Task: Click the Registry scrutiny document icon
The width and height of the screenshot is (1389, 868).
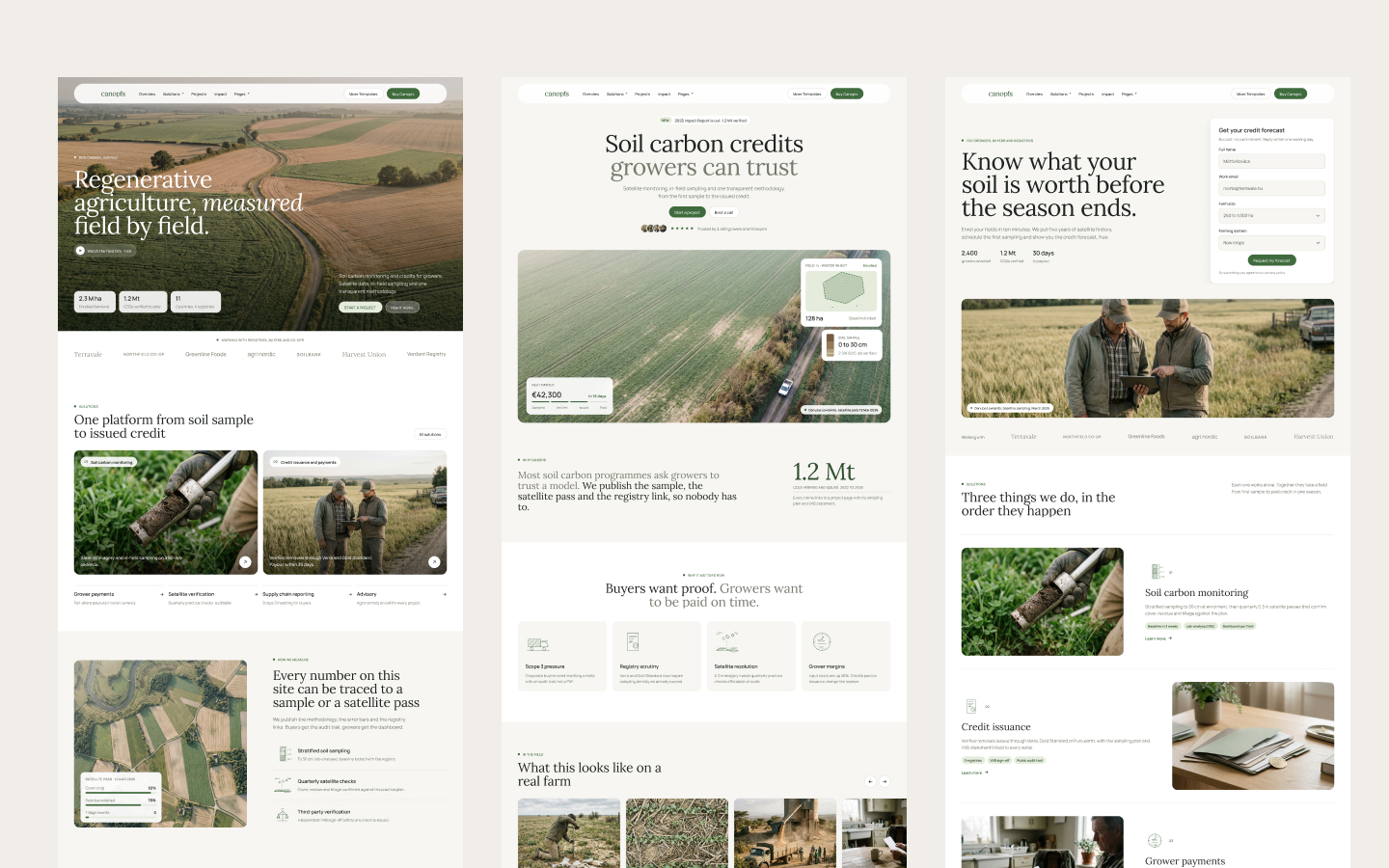Action: click(633, 641)
